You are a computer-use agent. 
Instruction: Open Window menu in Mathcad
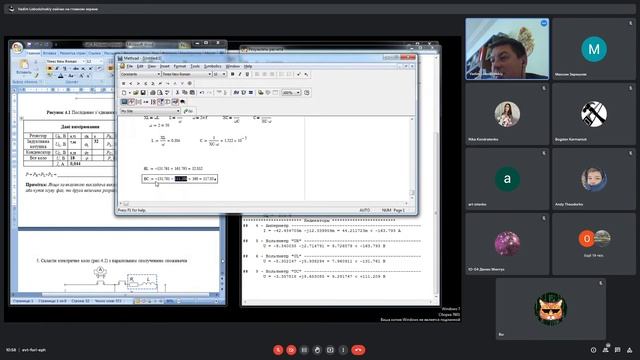[x=233, y=66]
